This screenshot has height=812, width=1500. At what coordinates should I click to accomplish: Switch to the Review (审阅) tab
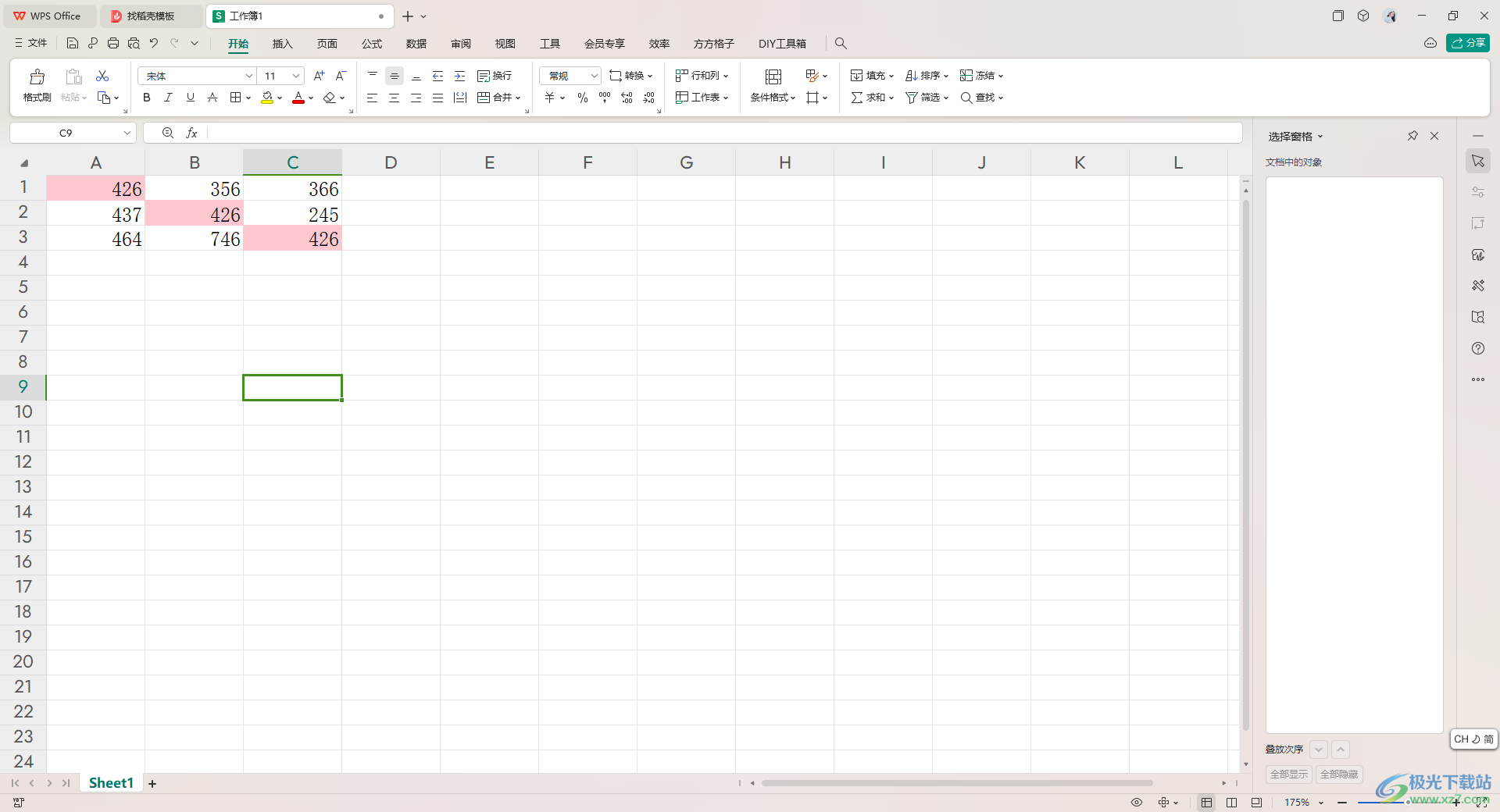pos(461,44)
